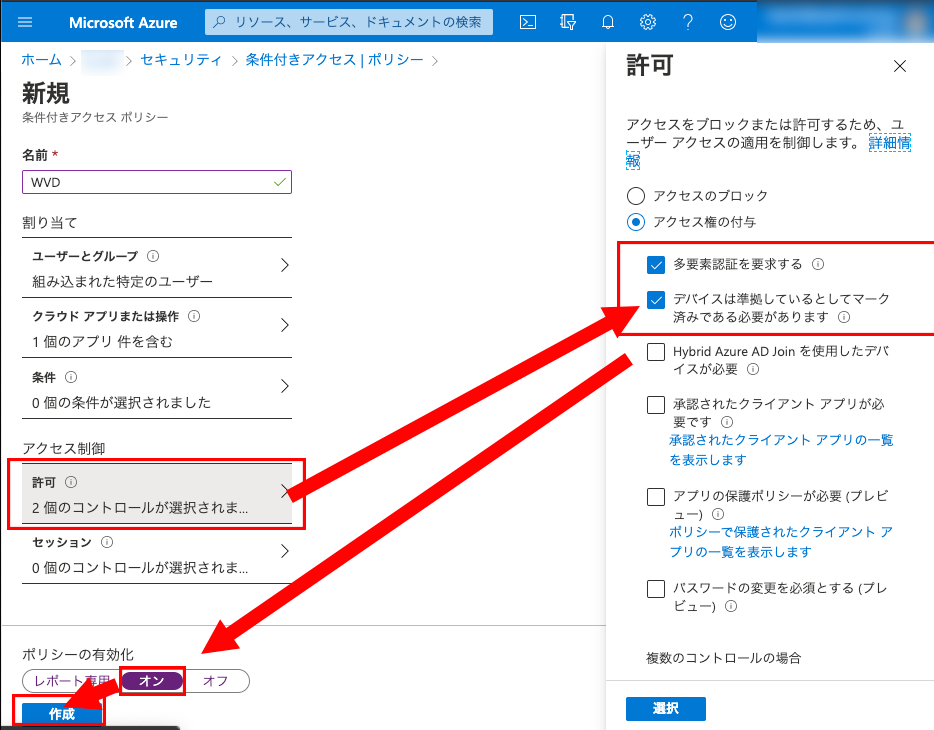Click the 選択 button
Screen dimensions: 934x730
point(665,708)
